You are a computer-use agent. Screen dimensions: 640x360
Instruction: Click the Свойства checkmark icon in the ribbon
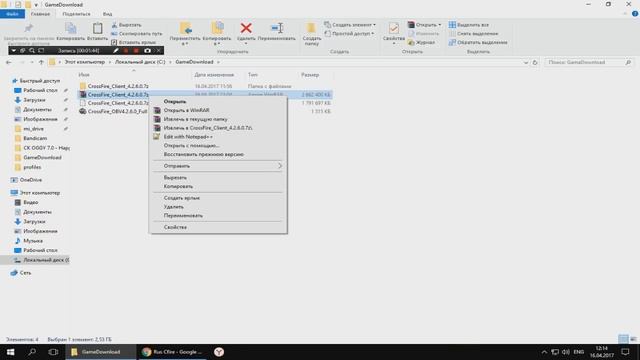tap(393, 28)
